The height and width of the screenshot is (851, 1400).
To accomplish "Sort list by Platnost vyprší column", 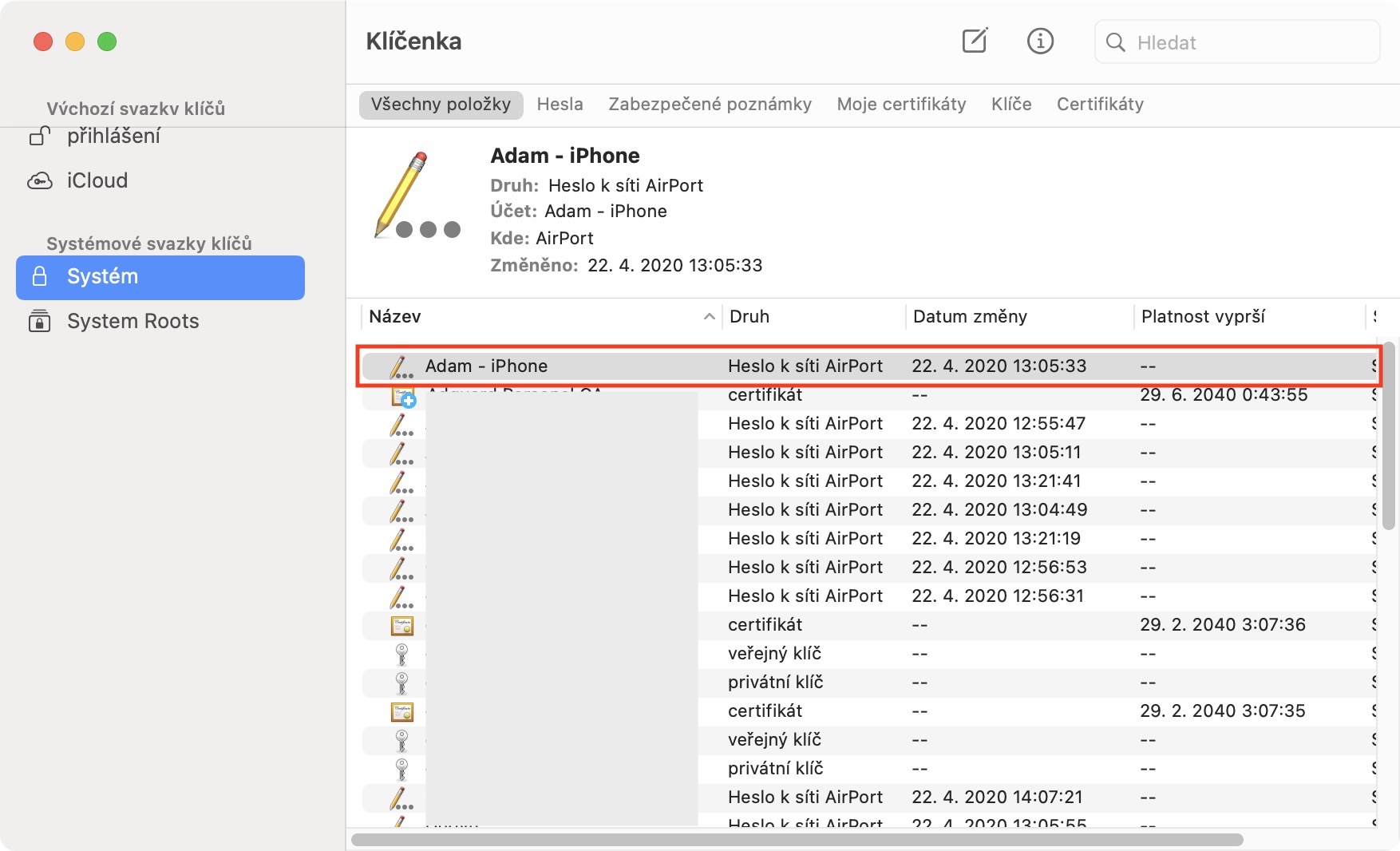I will (x=1203, y=317).
